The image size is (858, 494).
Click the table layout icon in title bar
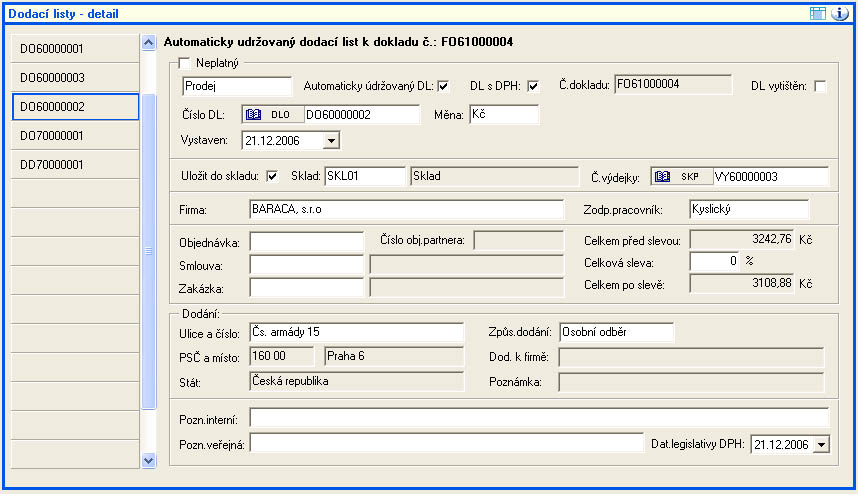[817, 13]
